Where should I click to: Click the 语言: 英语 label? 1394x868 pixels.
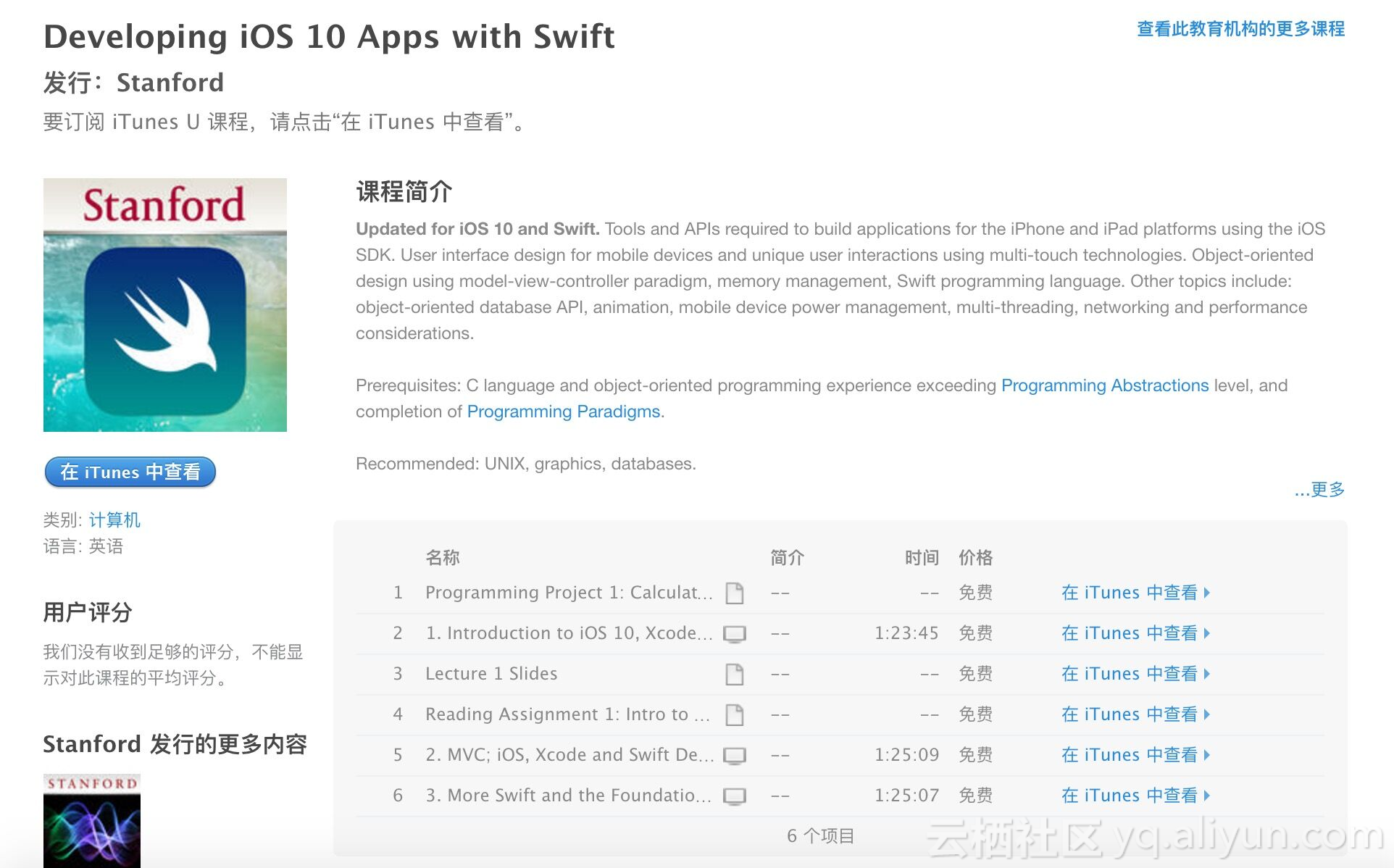[83, 546]
